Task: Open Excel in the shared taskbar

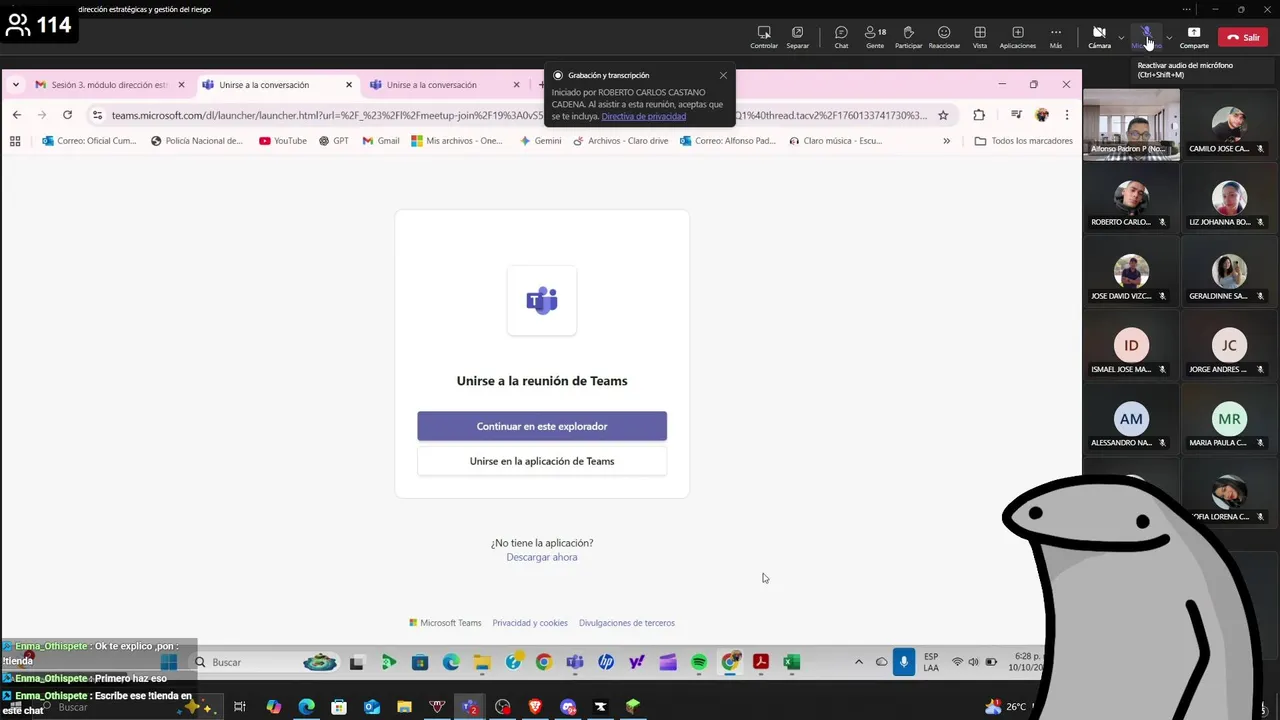Action: pos(791,662)
